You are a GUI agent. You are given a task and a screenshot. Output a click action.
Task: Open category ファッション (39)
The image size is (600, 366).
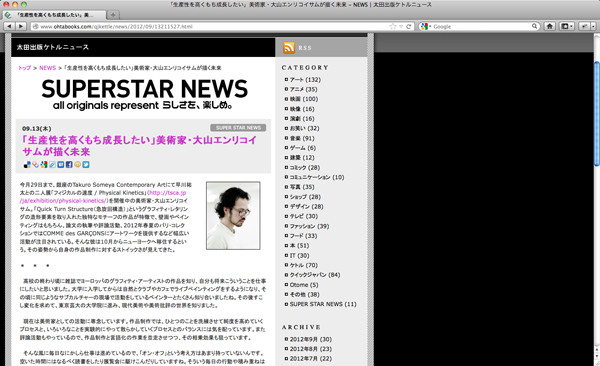point(309,226)
